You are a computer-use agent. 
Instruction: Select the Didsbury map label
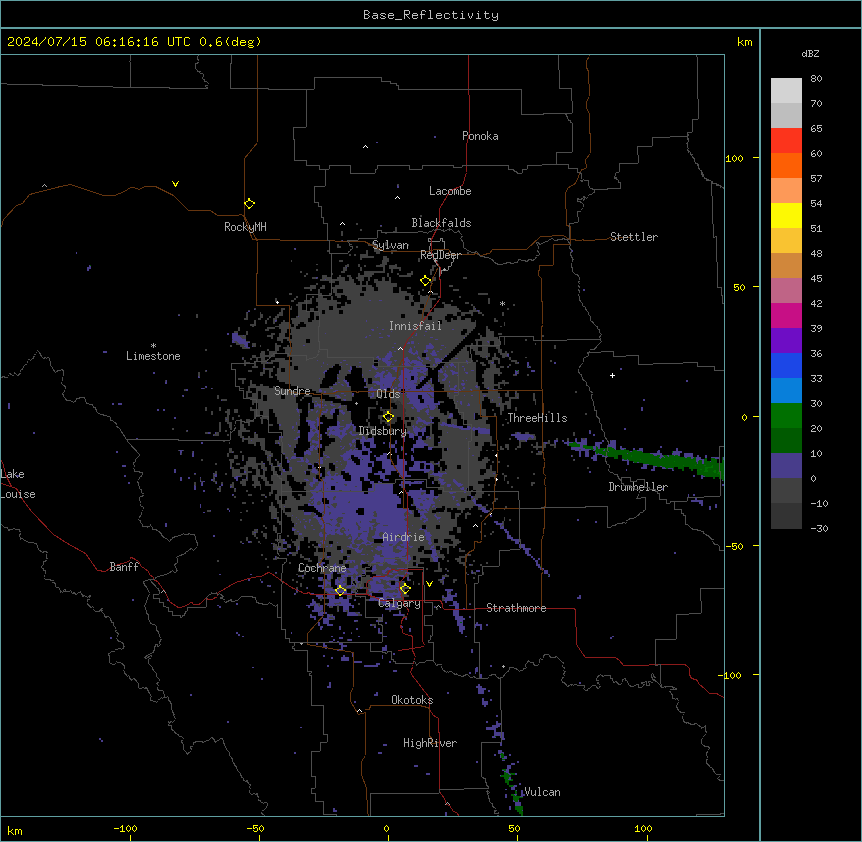coord(383,431)
